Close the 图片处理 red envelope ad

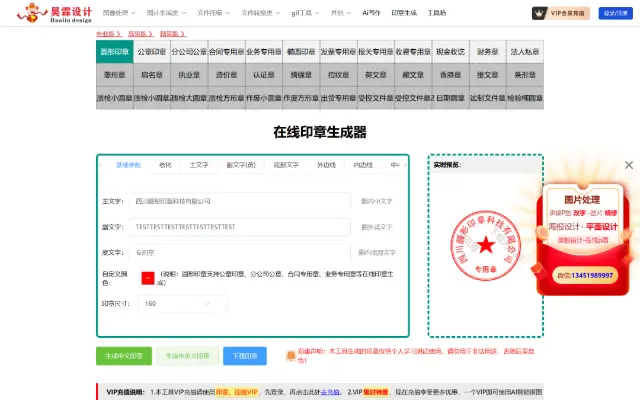[629, 165]
